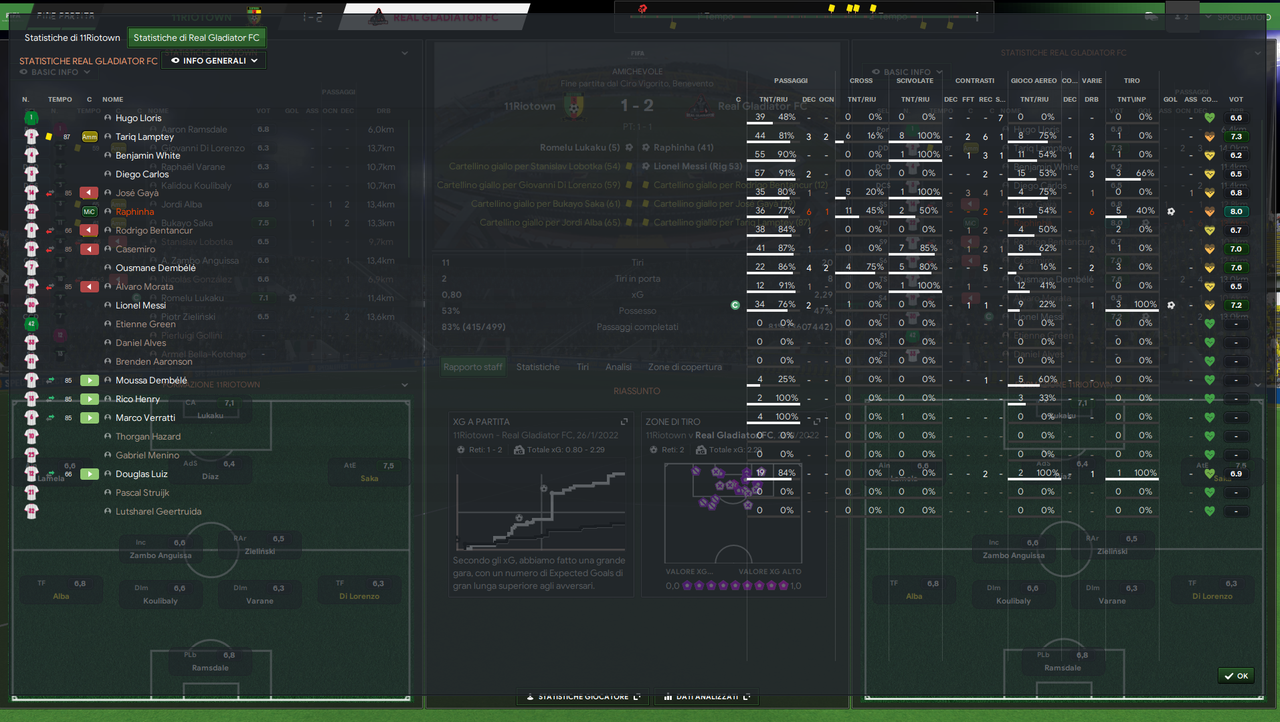Open the player info icon beside Thorgan Hazard
Viewport: 1280px width, 722px height.
pyautogui.click(x=107, y=437)
